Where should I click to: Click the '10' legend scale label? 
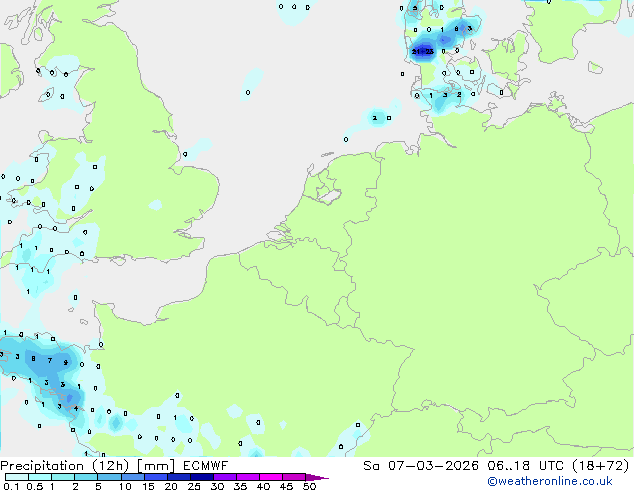point(125,486)
